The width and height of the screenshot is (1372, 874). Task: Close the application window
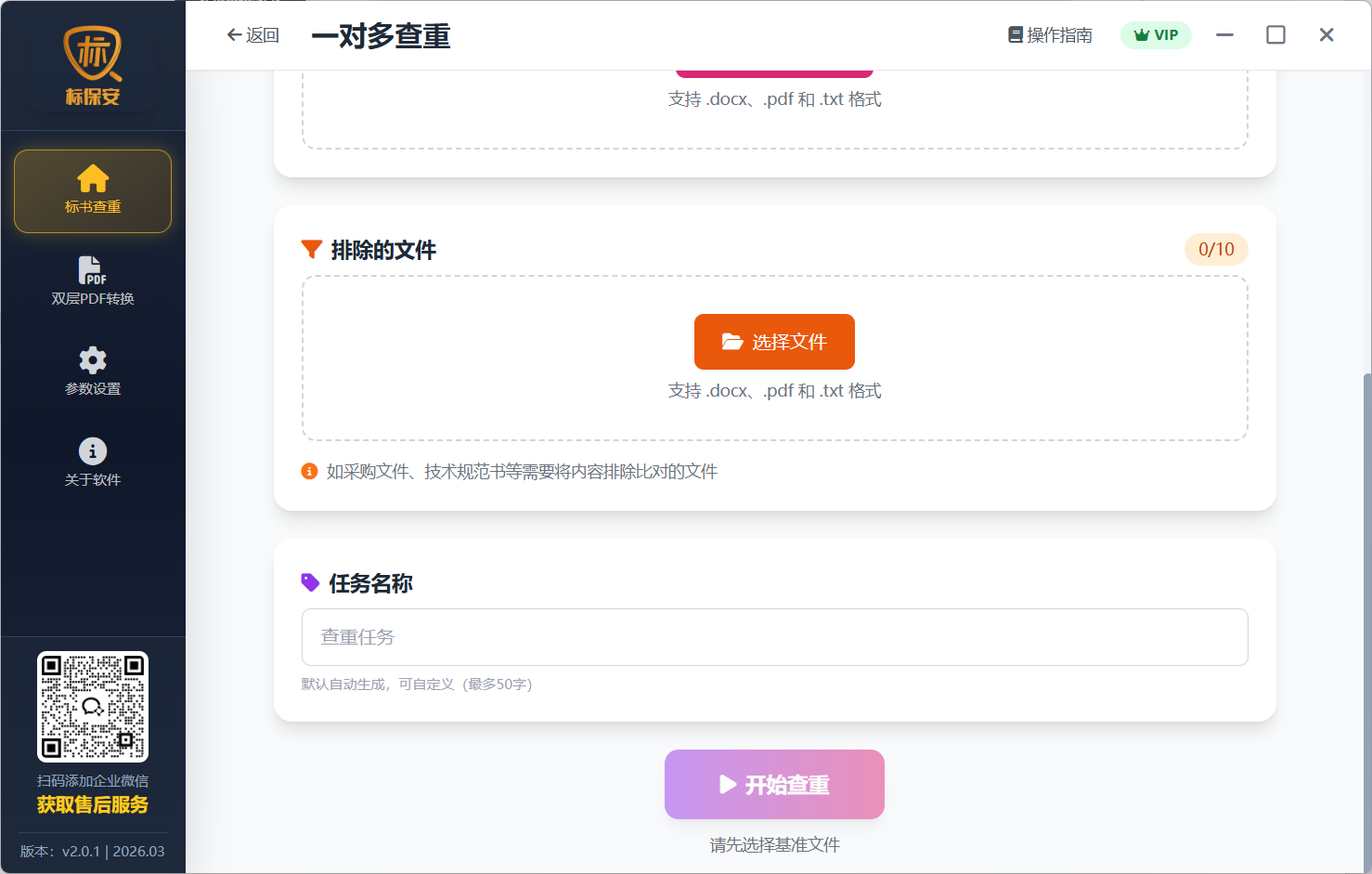[1327, 35]
